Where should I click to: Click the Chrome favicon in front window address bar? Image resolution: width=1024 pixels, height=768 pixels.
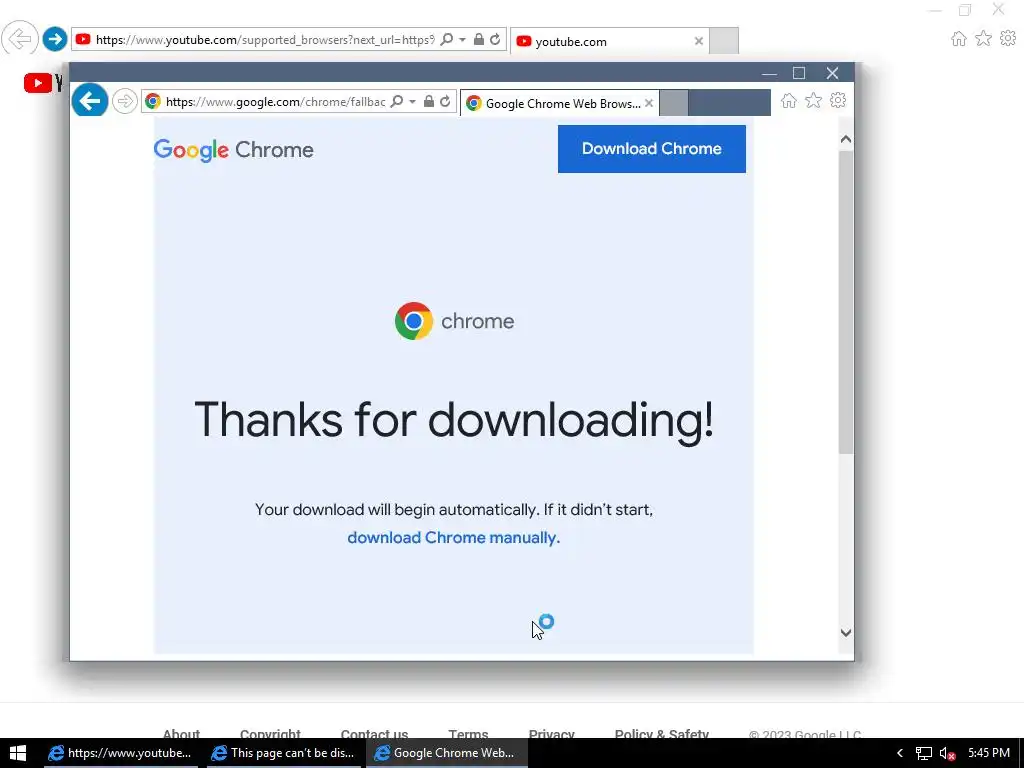pos(153,101)
